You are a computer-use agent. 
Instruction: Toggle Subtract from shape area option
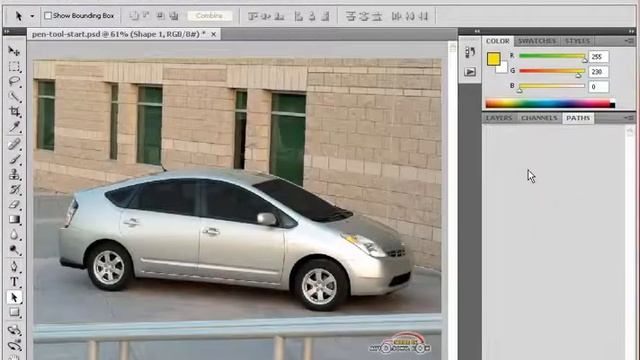pos(146,16)
